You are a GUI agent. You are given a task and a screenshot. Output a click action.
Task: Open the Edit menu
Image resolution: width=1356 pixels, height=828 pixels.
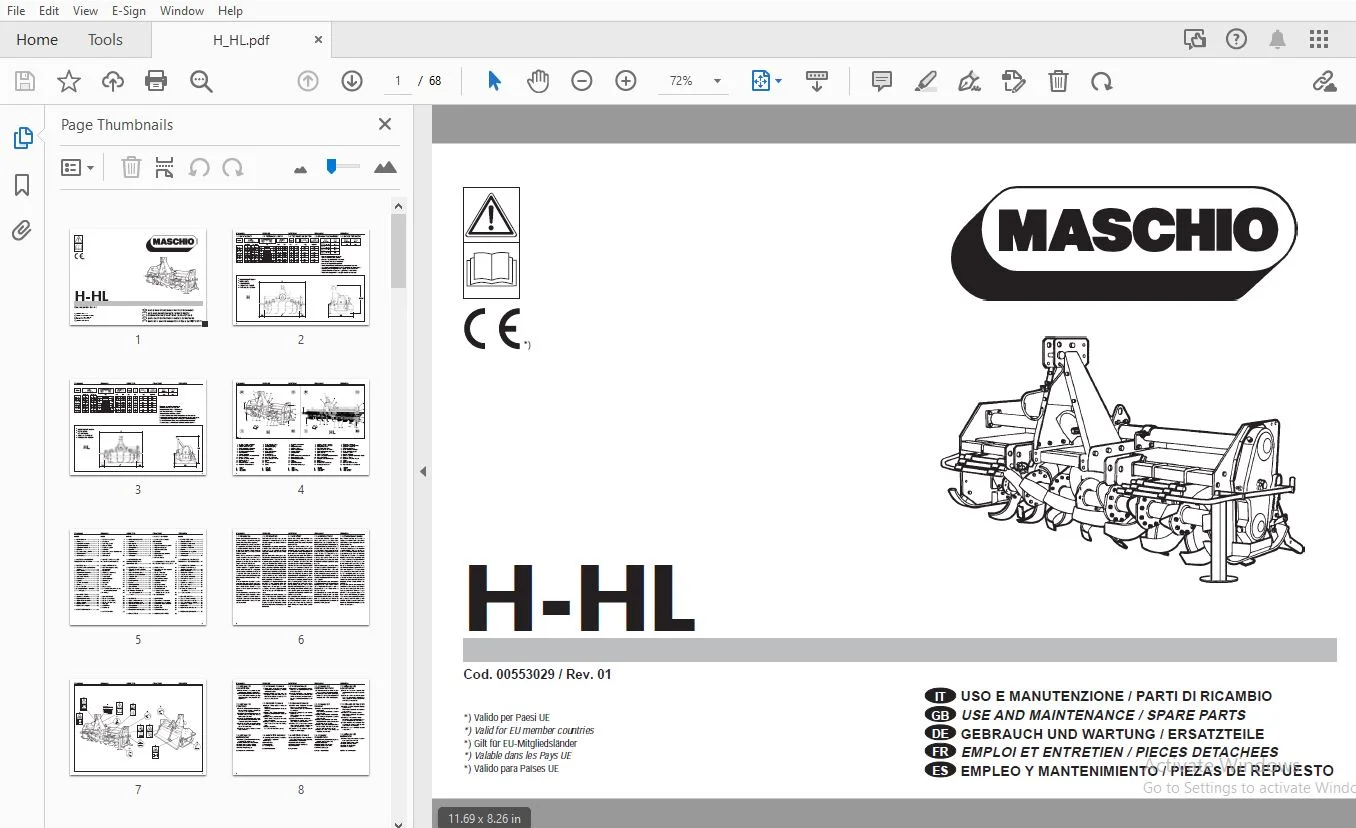coord(49,10)
